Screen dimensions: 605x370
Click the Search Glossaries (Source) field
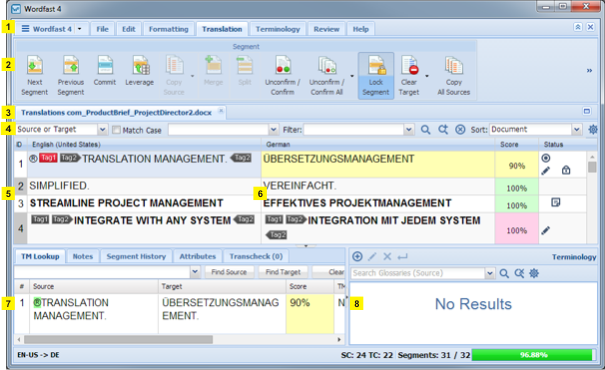click(x=418, y=273)
